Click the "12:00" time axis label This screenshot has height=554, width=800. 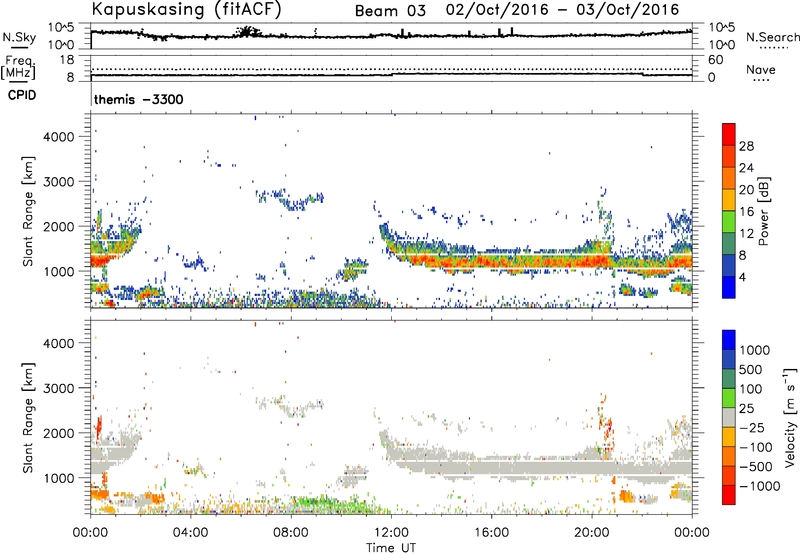click(391, 533)
